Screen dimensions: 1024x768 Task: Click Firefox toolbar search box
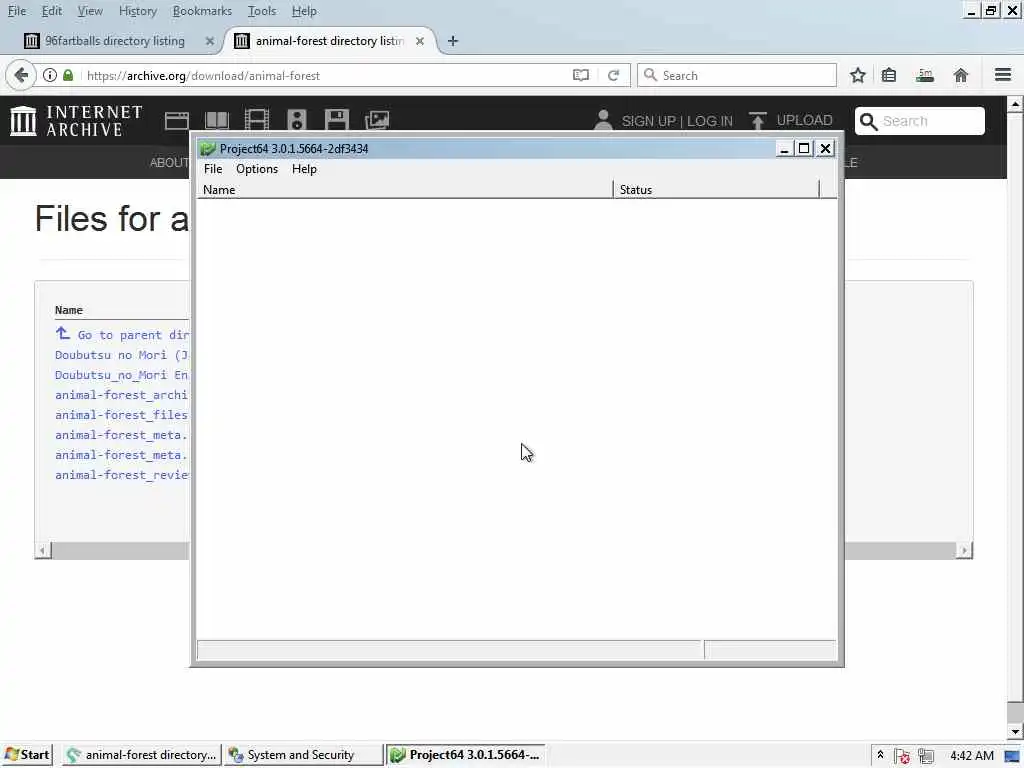point(737,76)
